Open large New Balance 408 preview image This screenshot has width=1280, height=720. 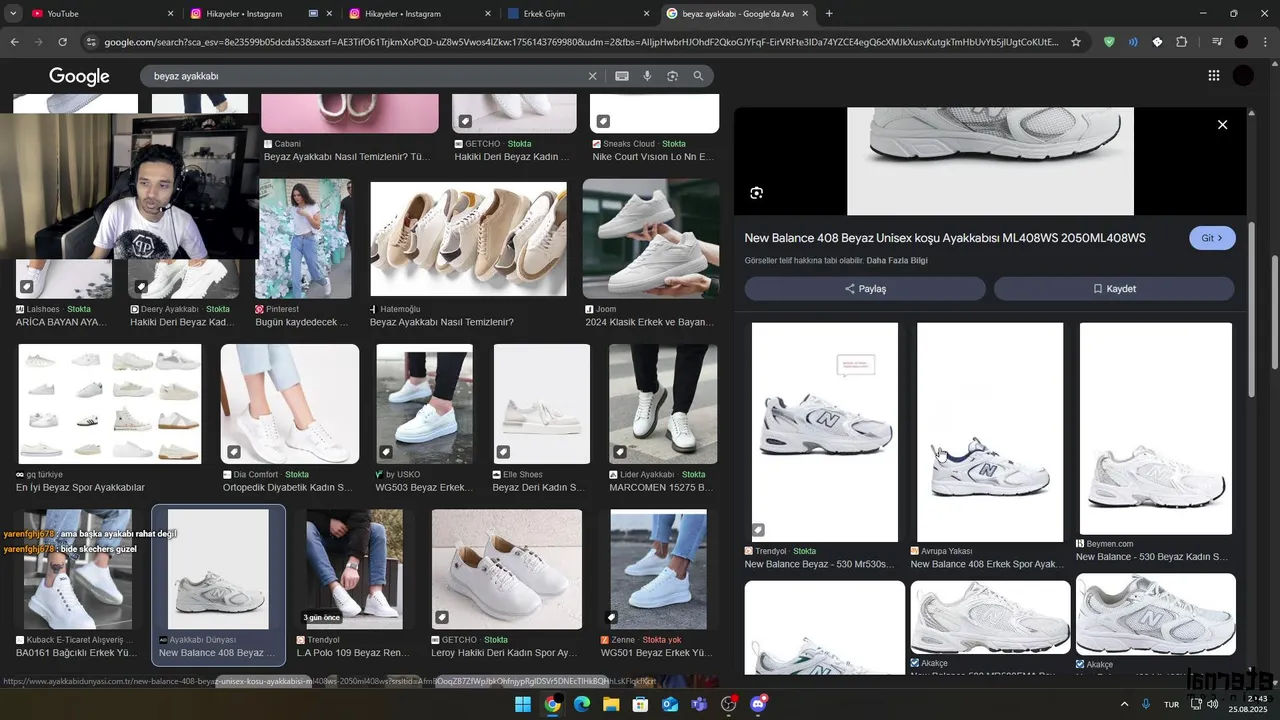click(990, 161)
